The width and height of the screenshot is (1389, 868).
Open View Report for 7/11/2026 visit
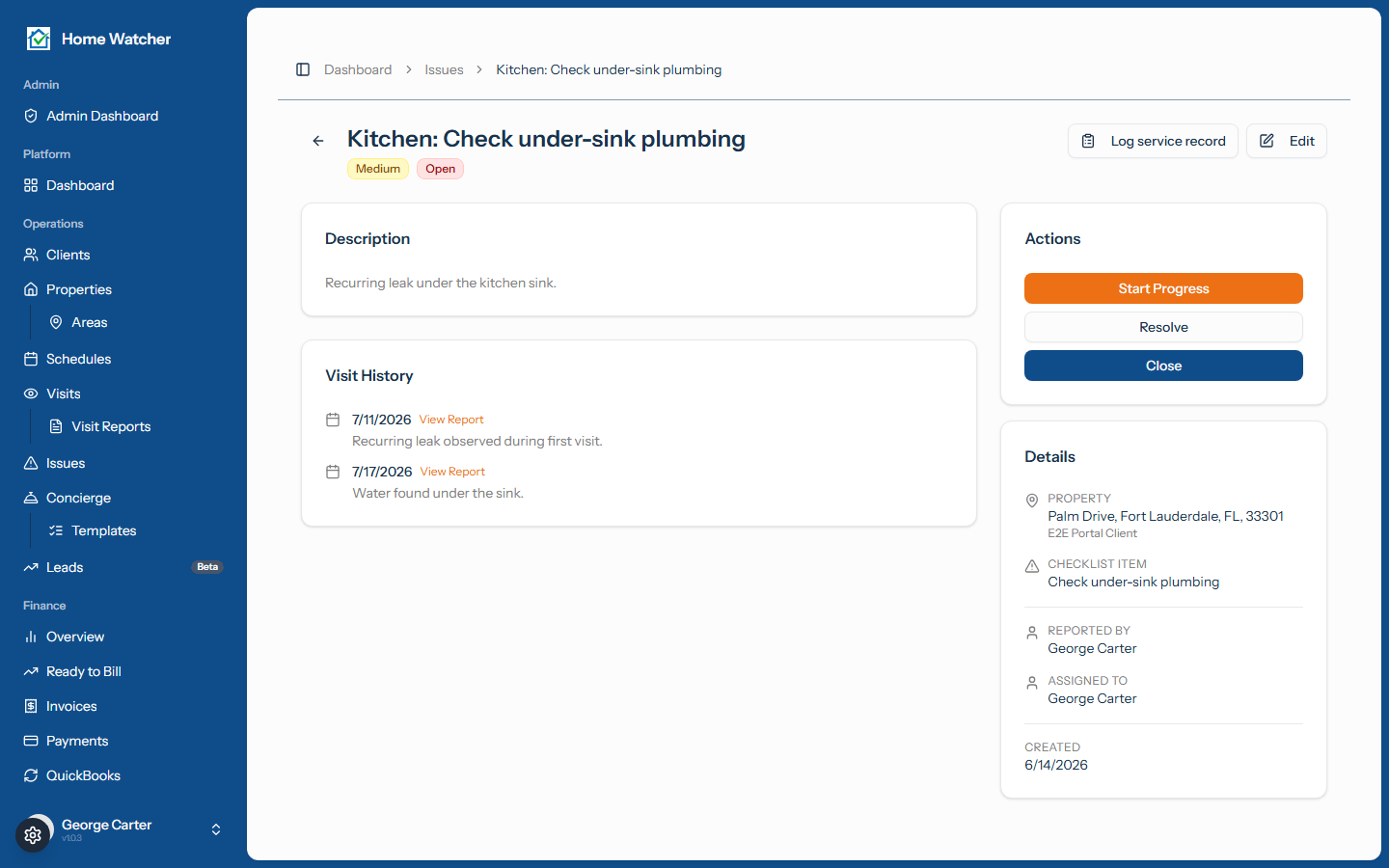[451, 420]
